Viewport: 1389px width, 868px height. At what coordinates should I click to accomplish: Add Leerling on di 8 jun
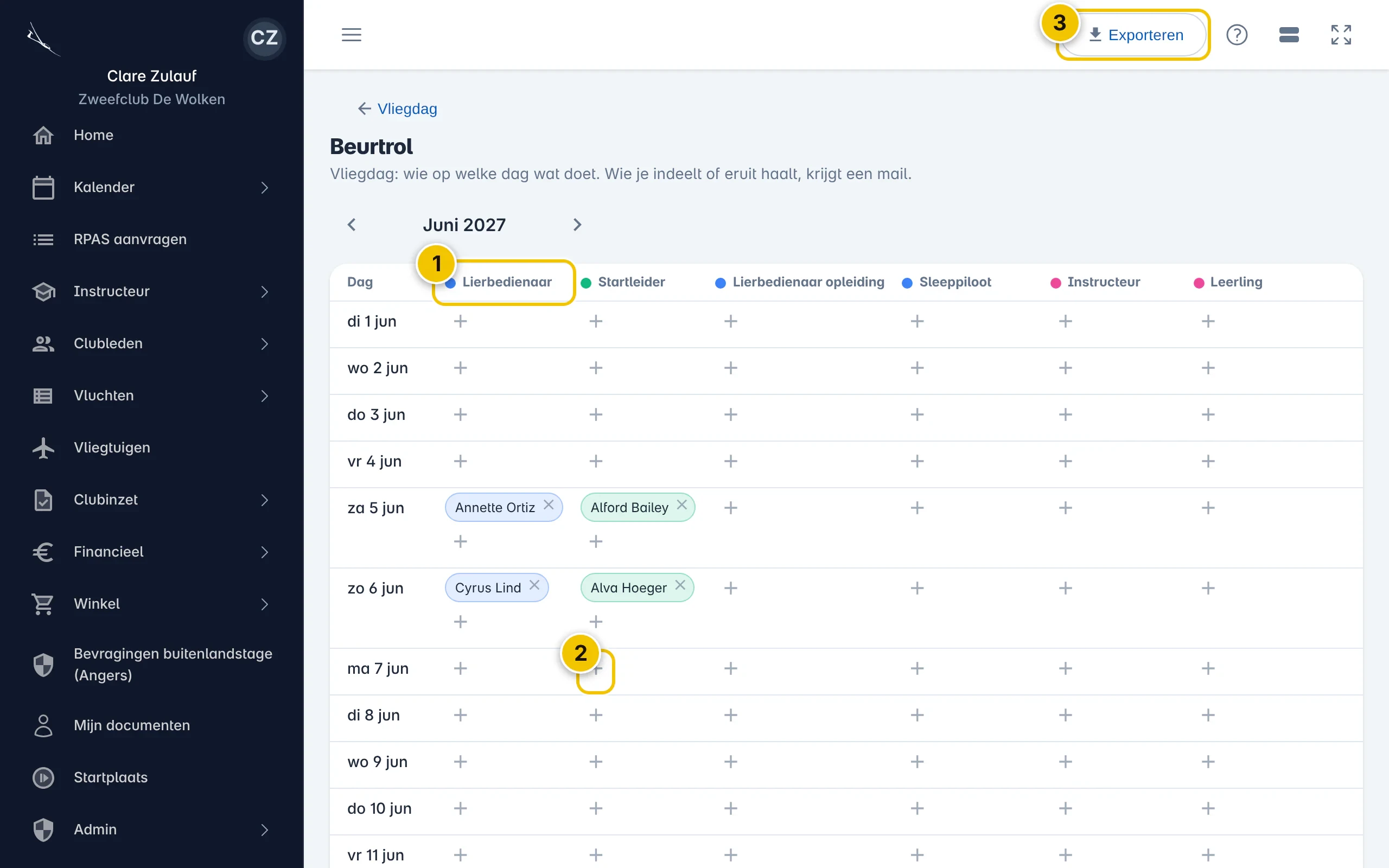pyautogui.click(x=1208, y=714)
